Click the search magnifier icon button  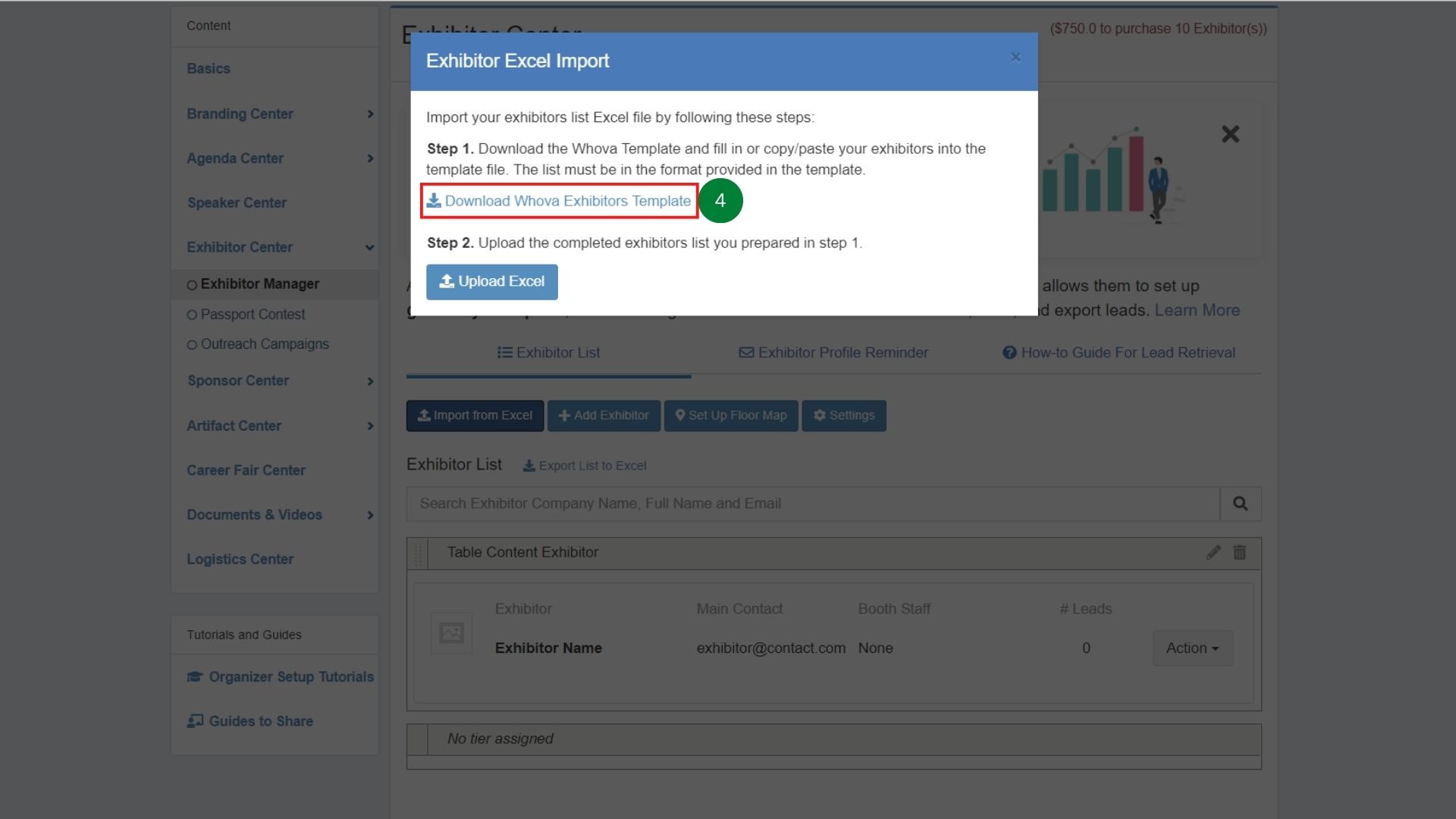(x=1240, y=504)
